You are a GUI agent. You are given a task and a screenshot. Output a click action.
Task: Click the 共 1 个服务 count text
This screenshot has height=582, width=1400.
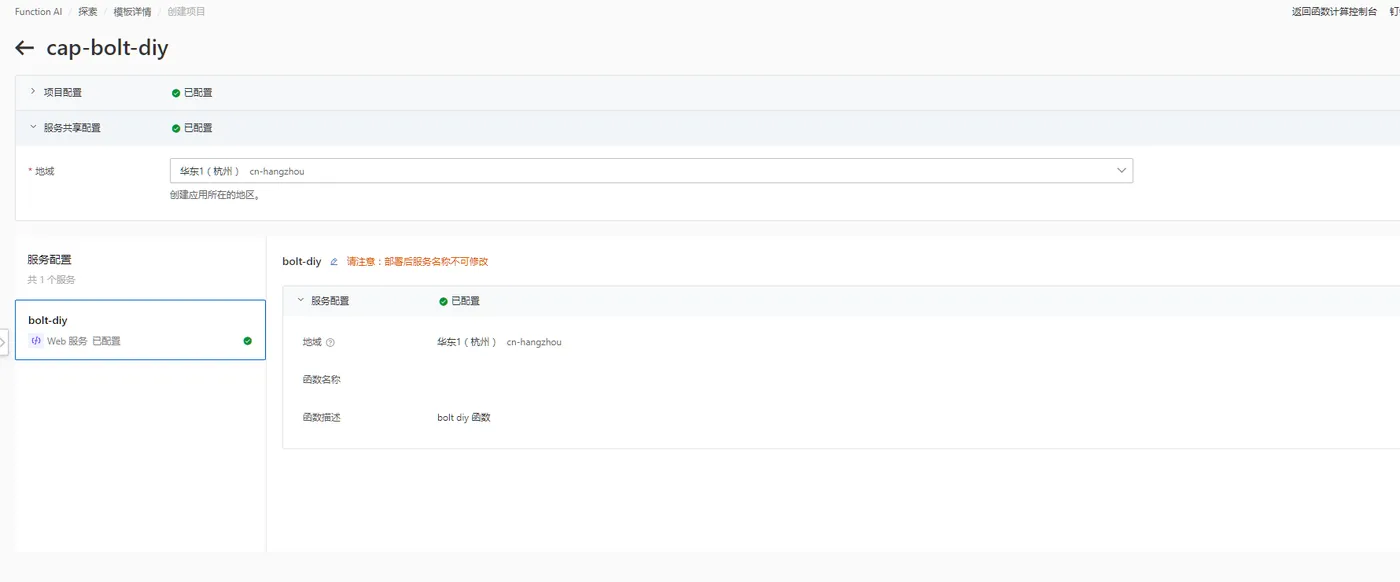click(x=51, y=280)
